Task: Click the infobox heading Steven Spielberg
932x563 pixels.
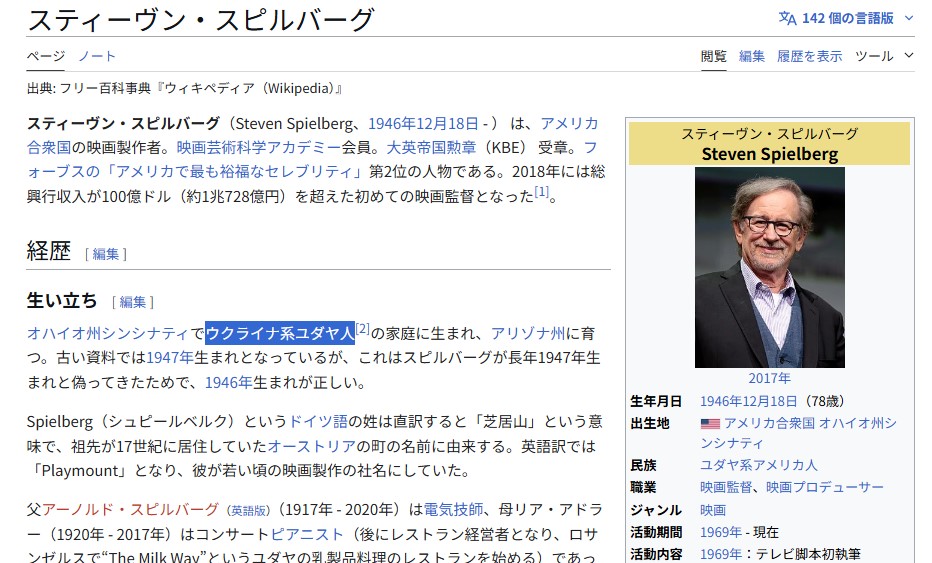Action: 770,154
